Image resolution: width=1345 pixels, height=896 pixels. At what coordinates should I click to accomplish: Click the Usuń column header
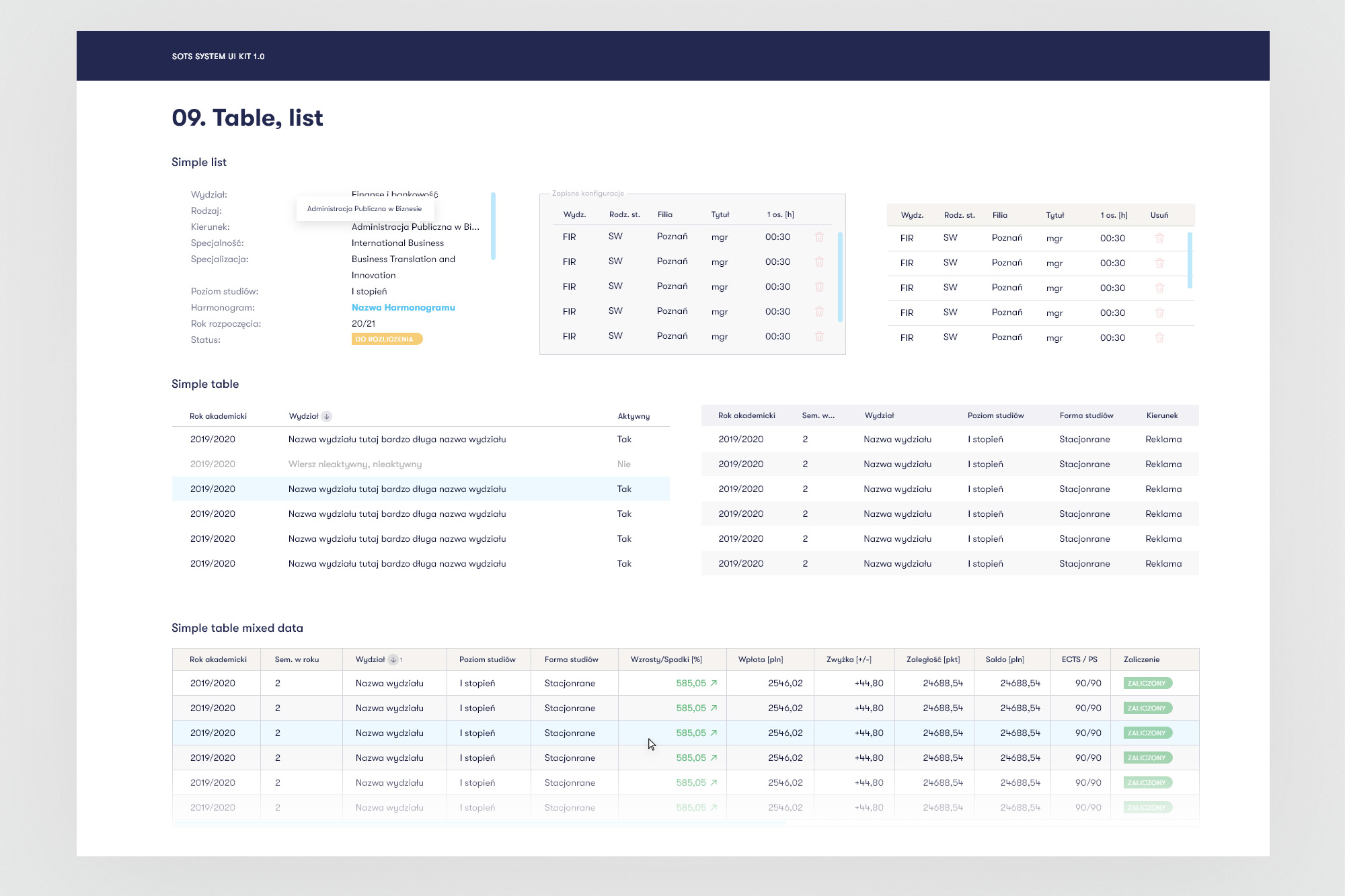point(1159,215)
